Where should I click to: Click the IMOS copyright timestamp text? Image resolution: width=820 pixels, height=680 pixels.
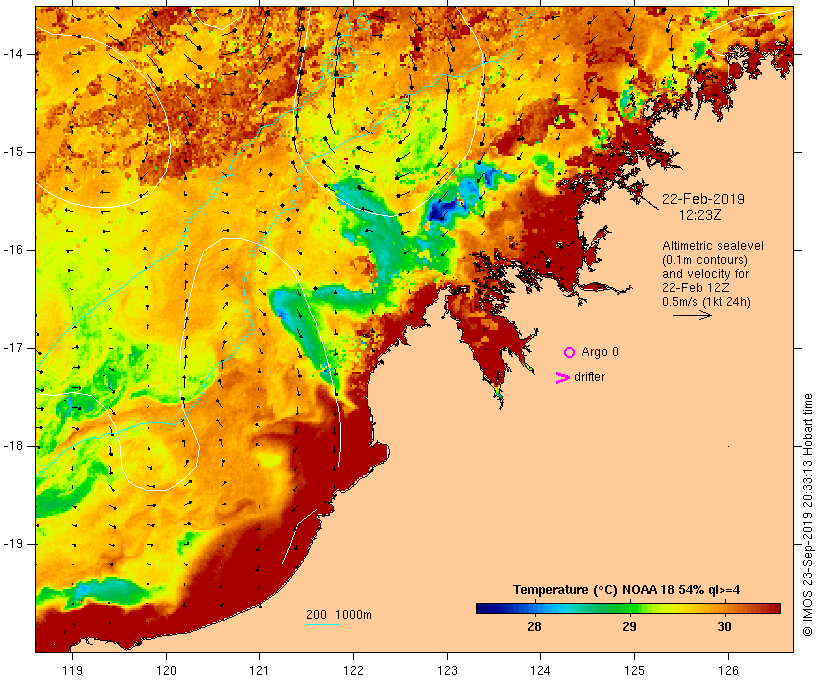[807, 515]
